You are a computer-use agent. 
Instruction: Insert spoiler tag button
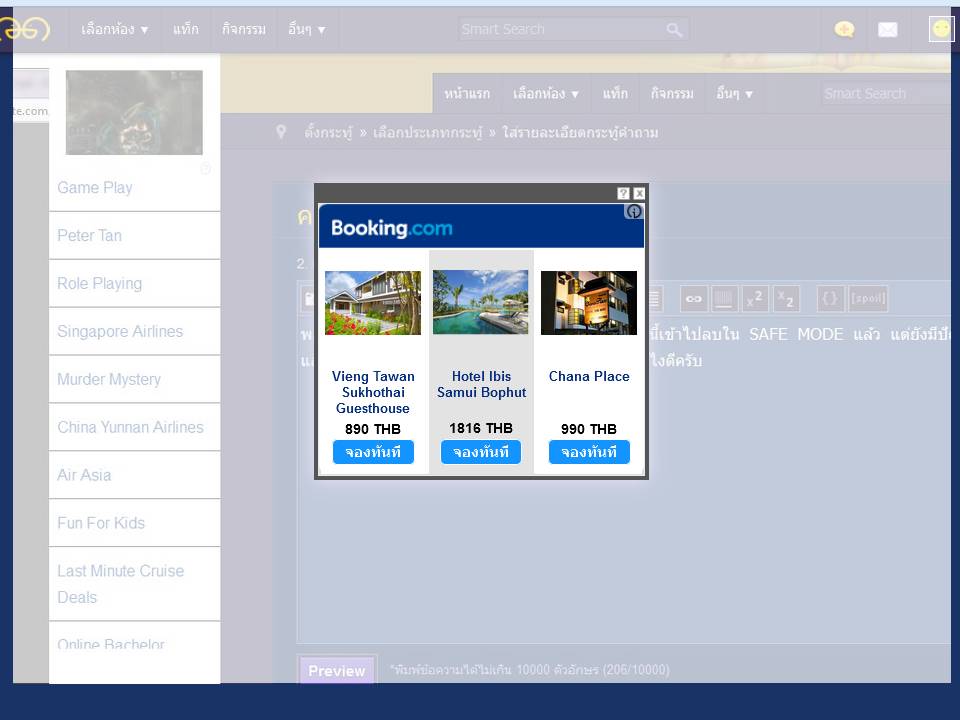coord(868,299)
